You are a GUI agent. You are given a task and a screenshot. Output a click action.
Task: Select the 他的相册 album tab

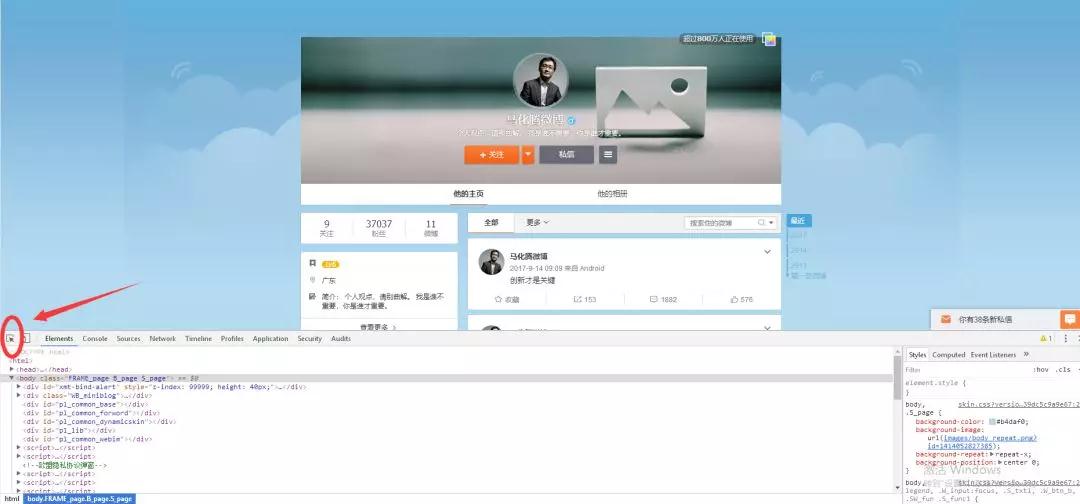pyautogui.click(x=612, y=194)
